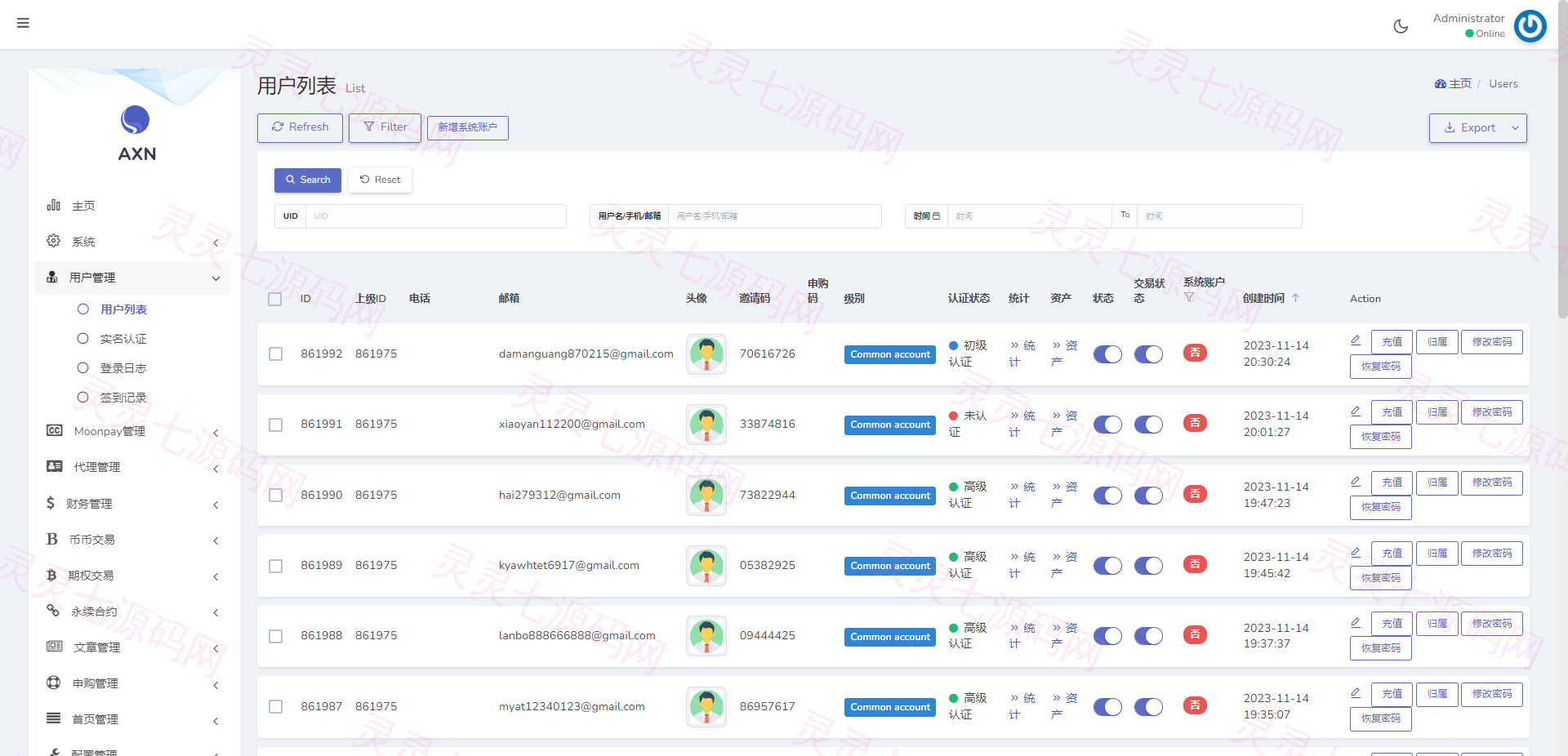
Task: Click the 系统账户 filter funnel icon
Action: (x=1189, y=297)
